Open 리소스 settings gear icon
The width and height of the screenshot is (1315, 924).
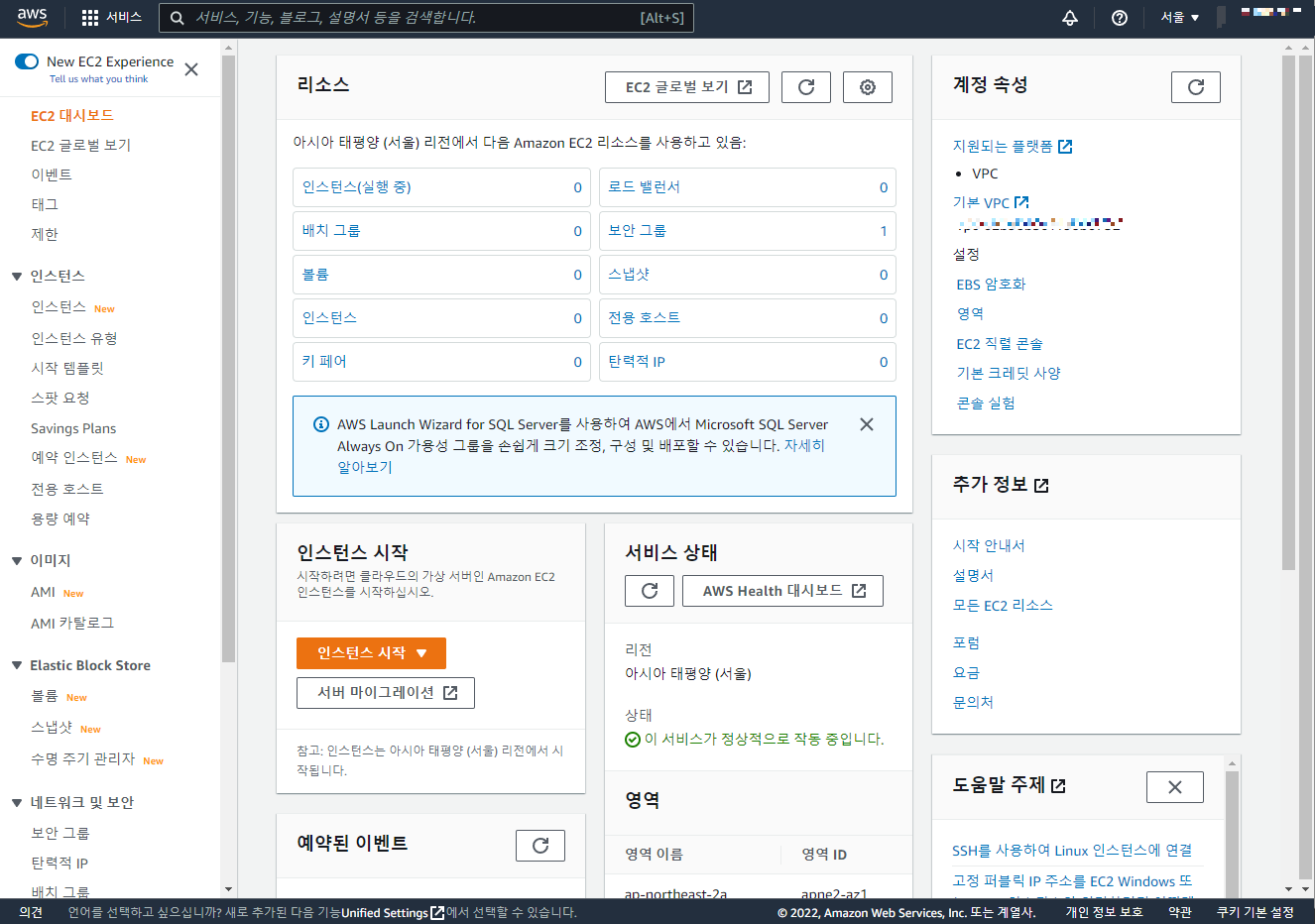pos(868,87)
